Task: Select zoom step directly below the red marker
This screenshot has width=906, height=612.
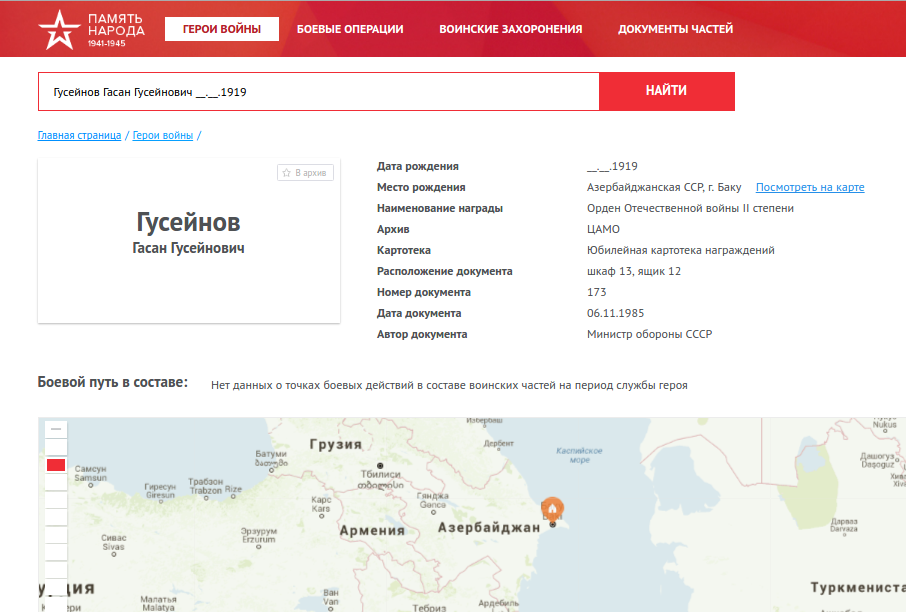Action: (56, 483)
